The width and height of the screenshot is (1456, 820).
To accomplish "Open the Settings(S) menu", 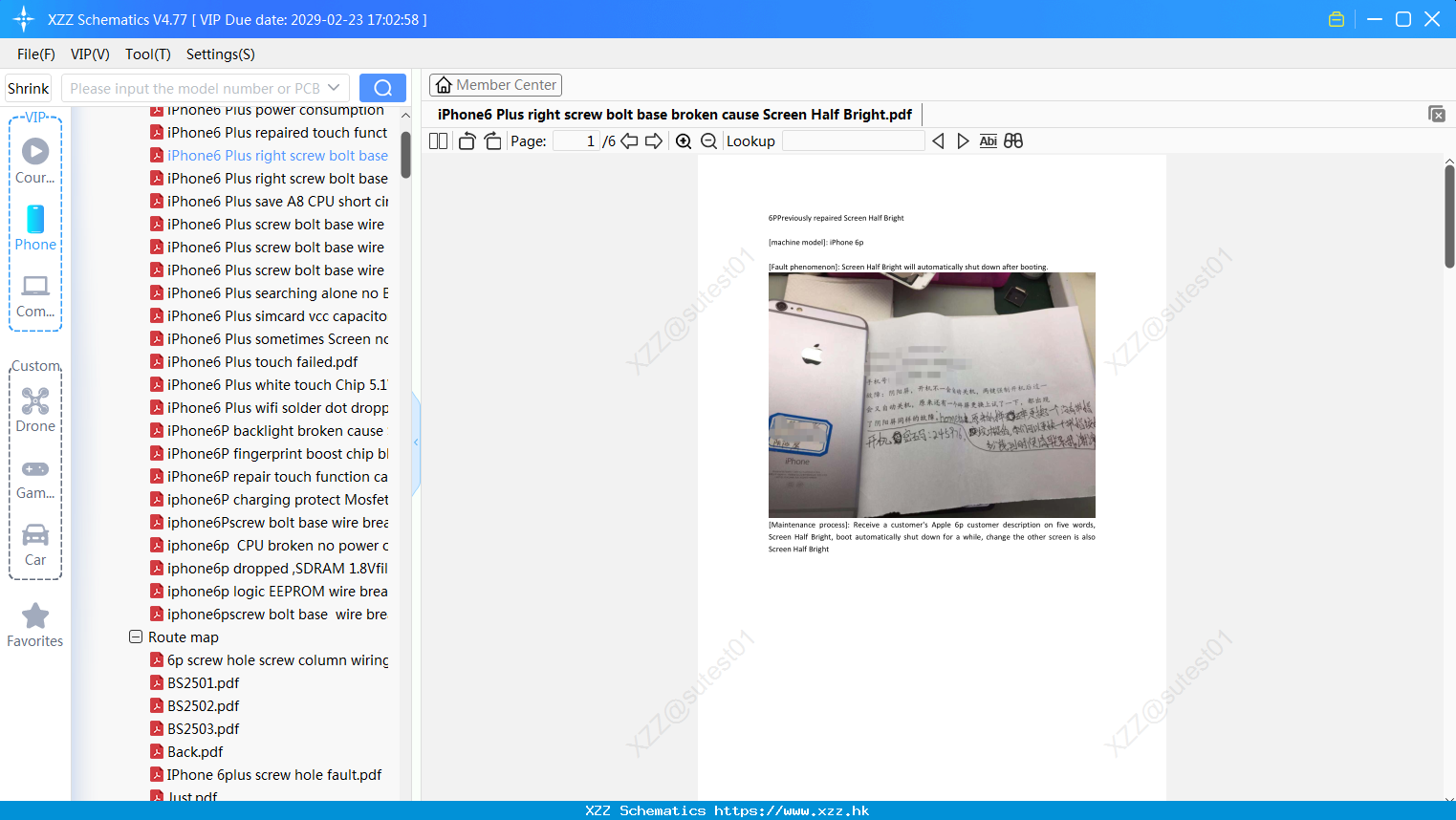I will (x=221, y=54).
